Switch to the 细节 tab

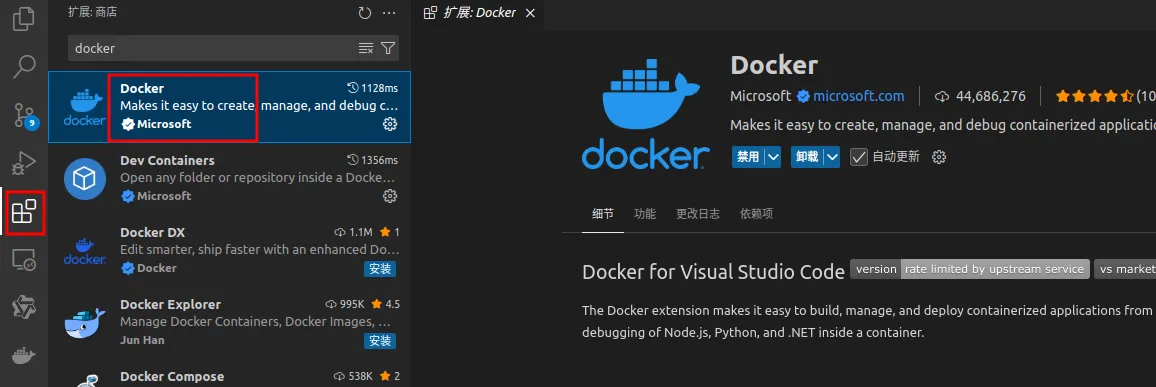[x=602, y=214]
